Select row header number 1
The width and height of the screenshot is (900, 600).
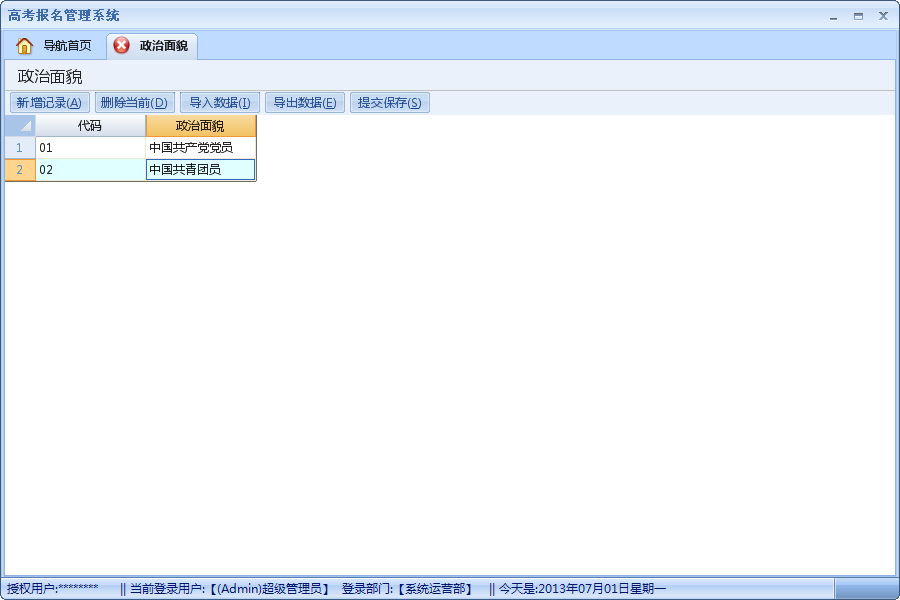tap(20, 148)
